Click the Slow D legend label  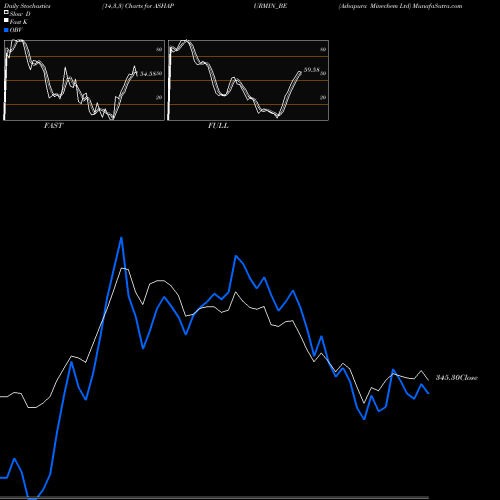[x=20, y=14]
